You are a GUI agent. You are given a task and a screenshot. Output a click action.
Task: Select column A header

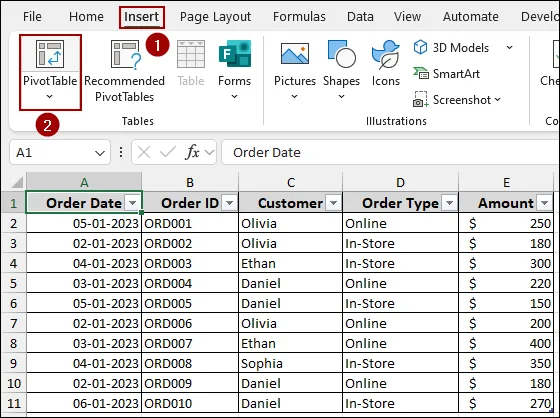click(84, 182)
